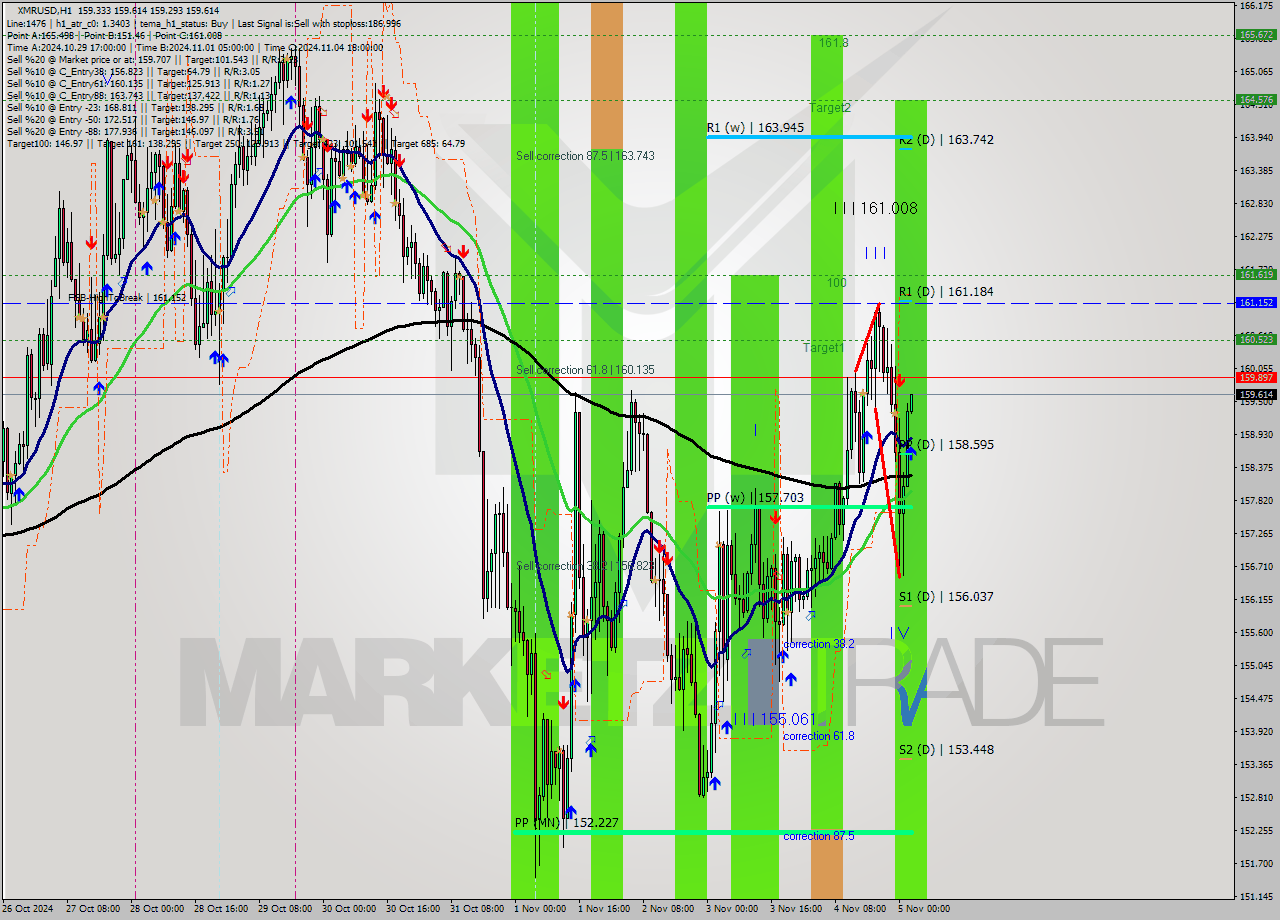Click the 166.175 tick on price scale
Screen dimensions: 1280x920
1255,6
